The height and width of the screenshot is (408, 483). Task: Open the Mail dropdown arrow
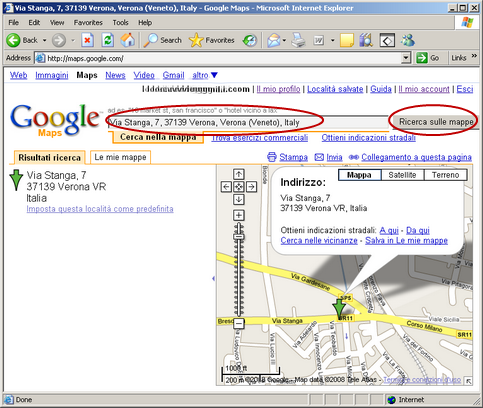(x=284, y=41)
